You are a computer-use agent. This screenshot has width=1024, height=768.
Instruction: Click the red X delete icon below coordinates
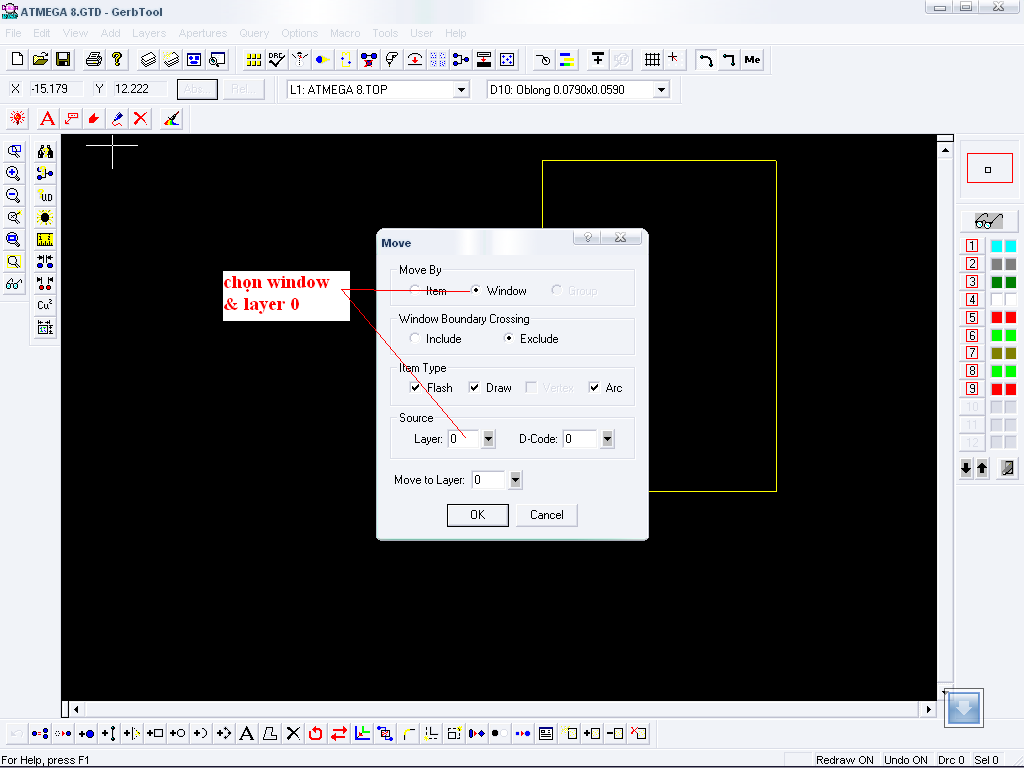(140, 119)
